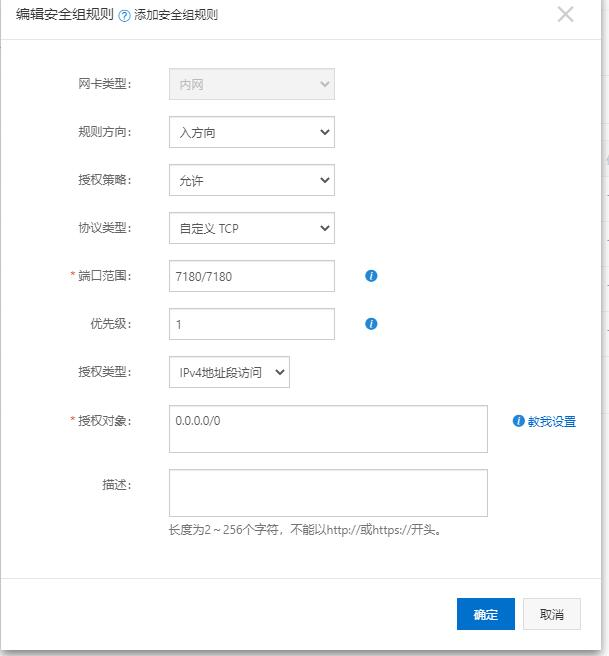
Task: Click the info icon next to 端口范围
Action: click(371, 276)
